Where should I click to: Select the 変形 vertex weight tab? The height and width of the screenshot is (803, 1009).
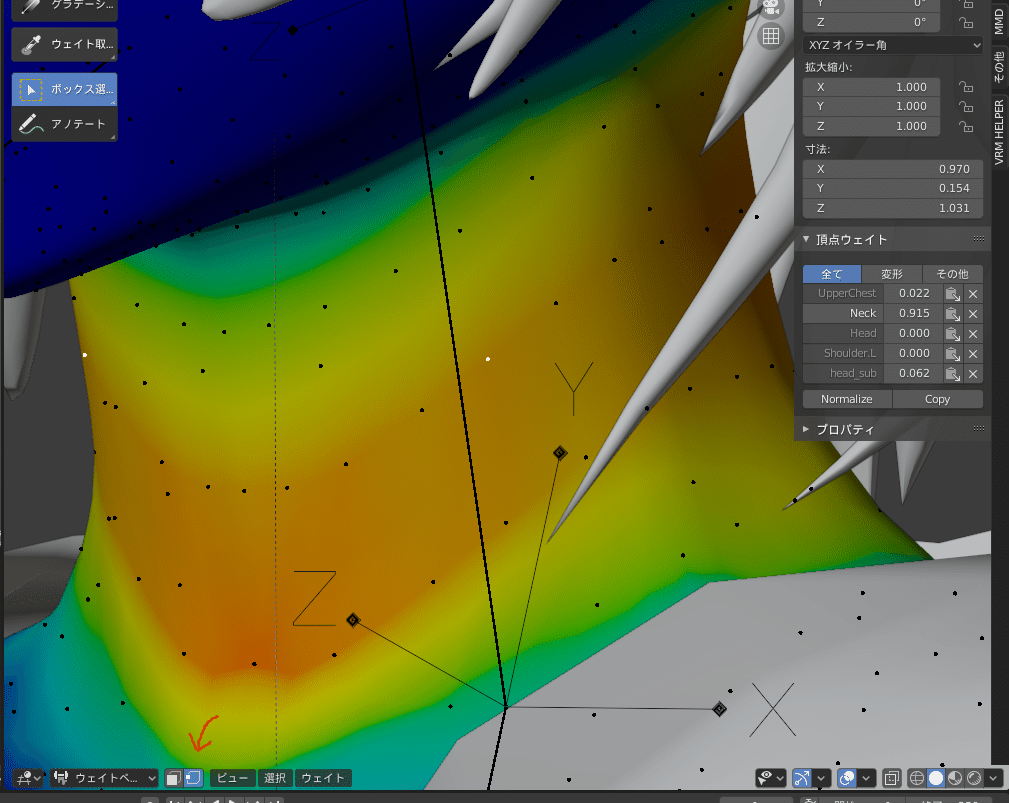coord(892,274)
